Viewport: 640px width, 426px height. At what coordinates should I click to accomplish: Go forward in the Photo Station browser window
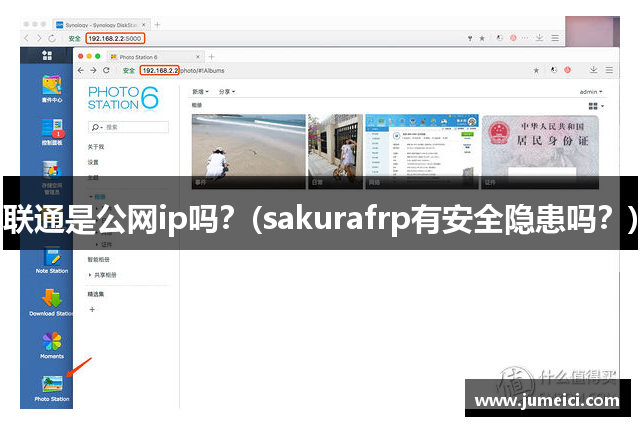pyautogui.click(x=93, y=70)
